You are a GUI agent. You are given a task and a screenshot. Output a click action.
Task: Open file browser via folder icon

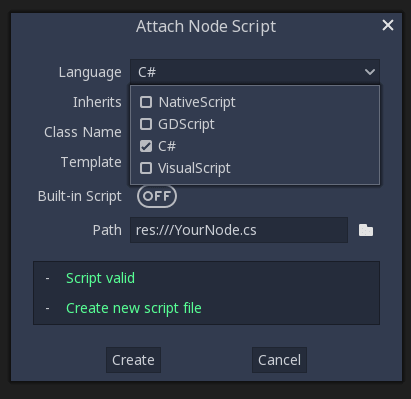tap(366, 230)
